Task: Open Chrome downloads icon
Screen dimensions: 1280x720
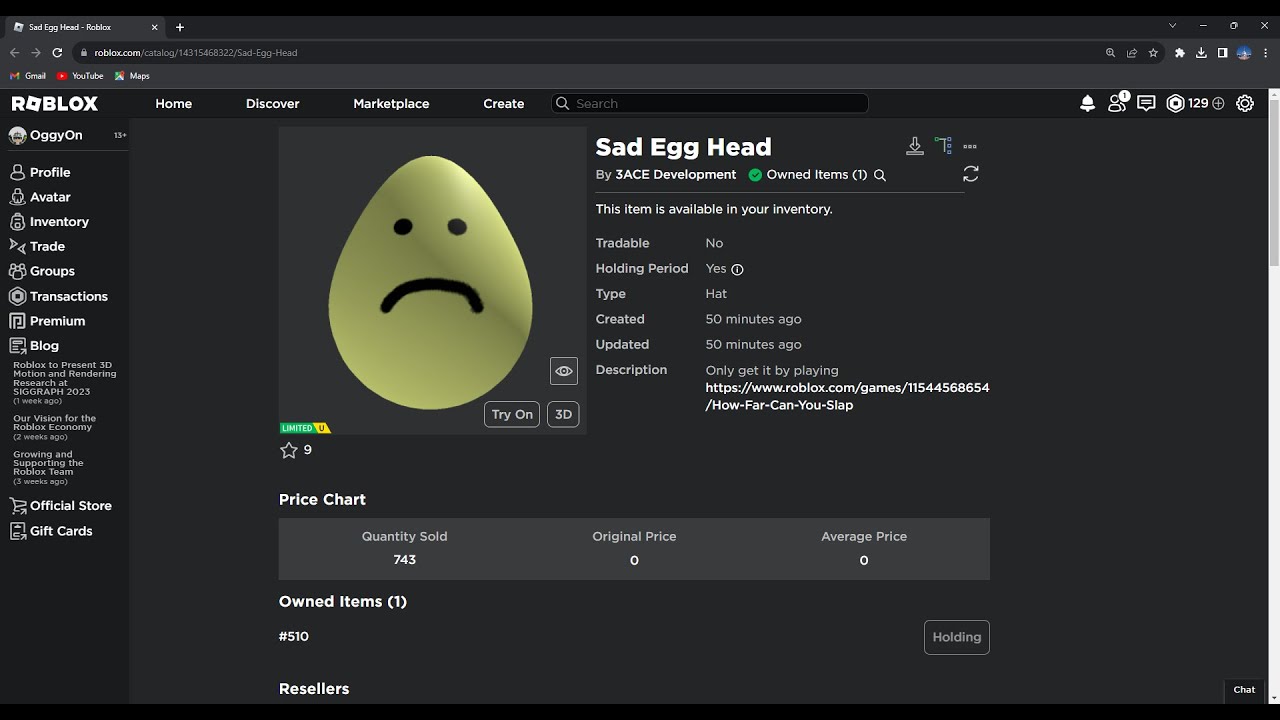Action: 1201,53
